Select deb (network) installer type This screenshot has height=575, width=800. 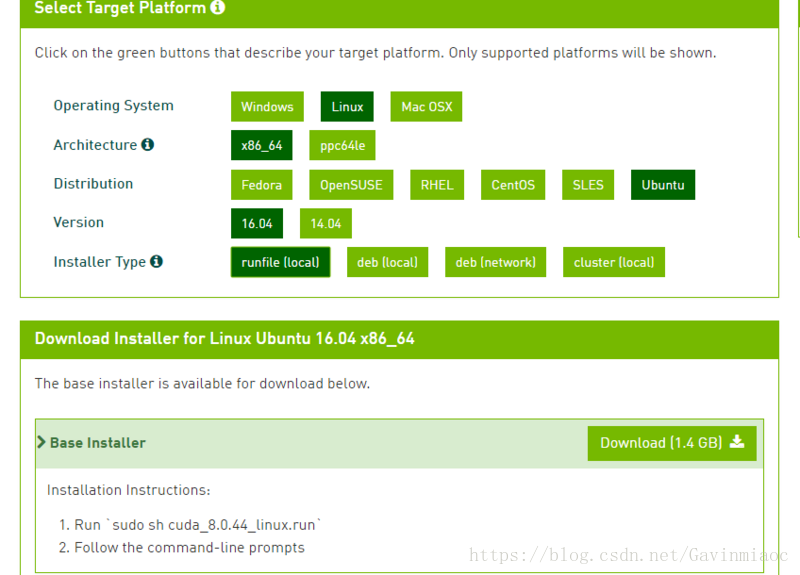495,262
